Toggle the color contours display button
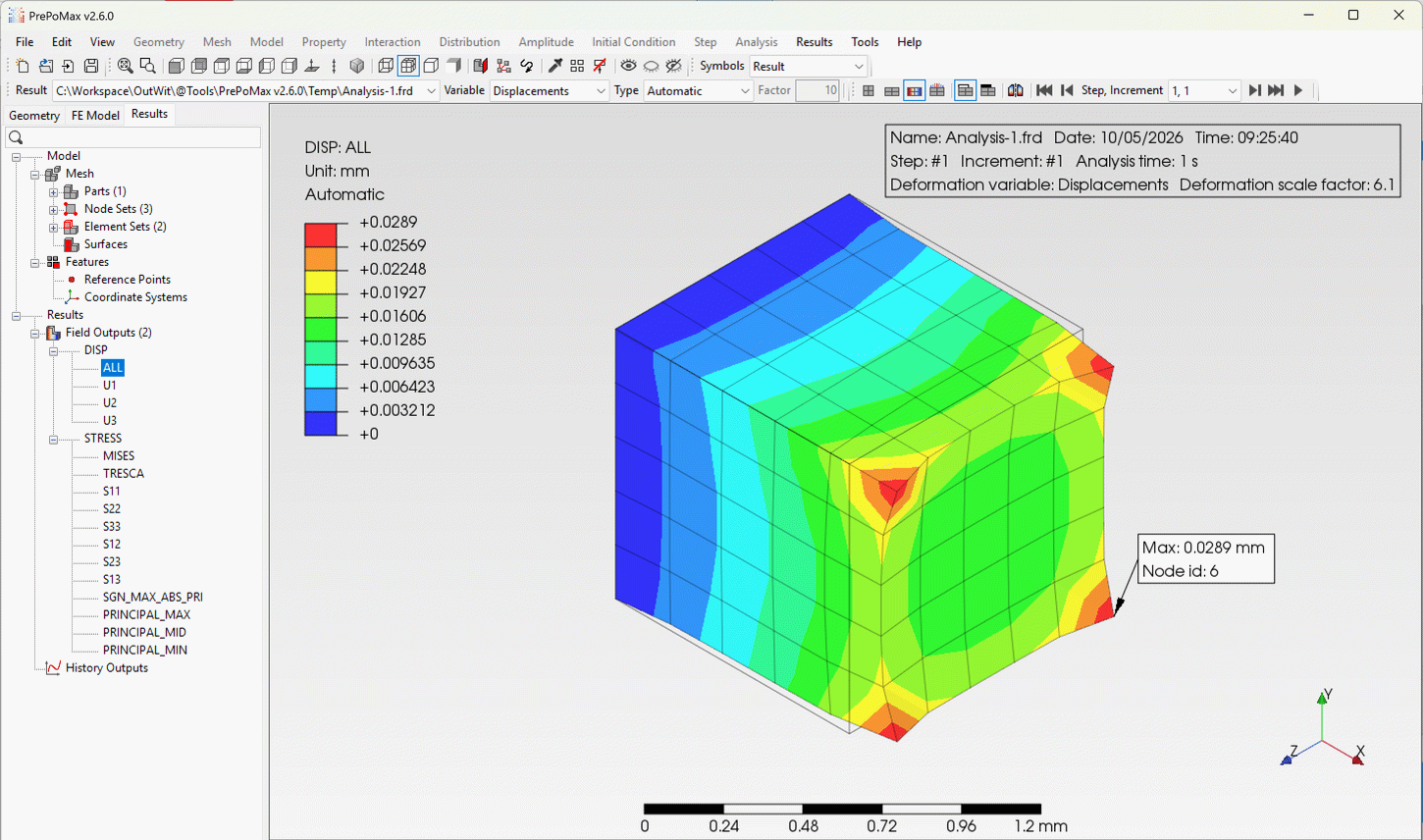Image resolution: width=1423 pixels, height=840 pixels. pyautogui.click(x=914, y=90)
